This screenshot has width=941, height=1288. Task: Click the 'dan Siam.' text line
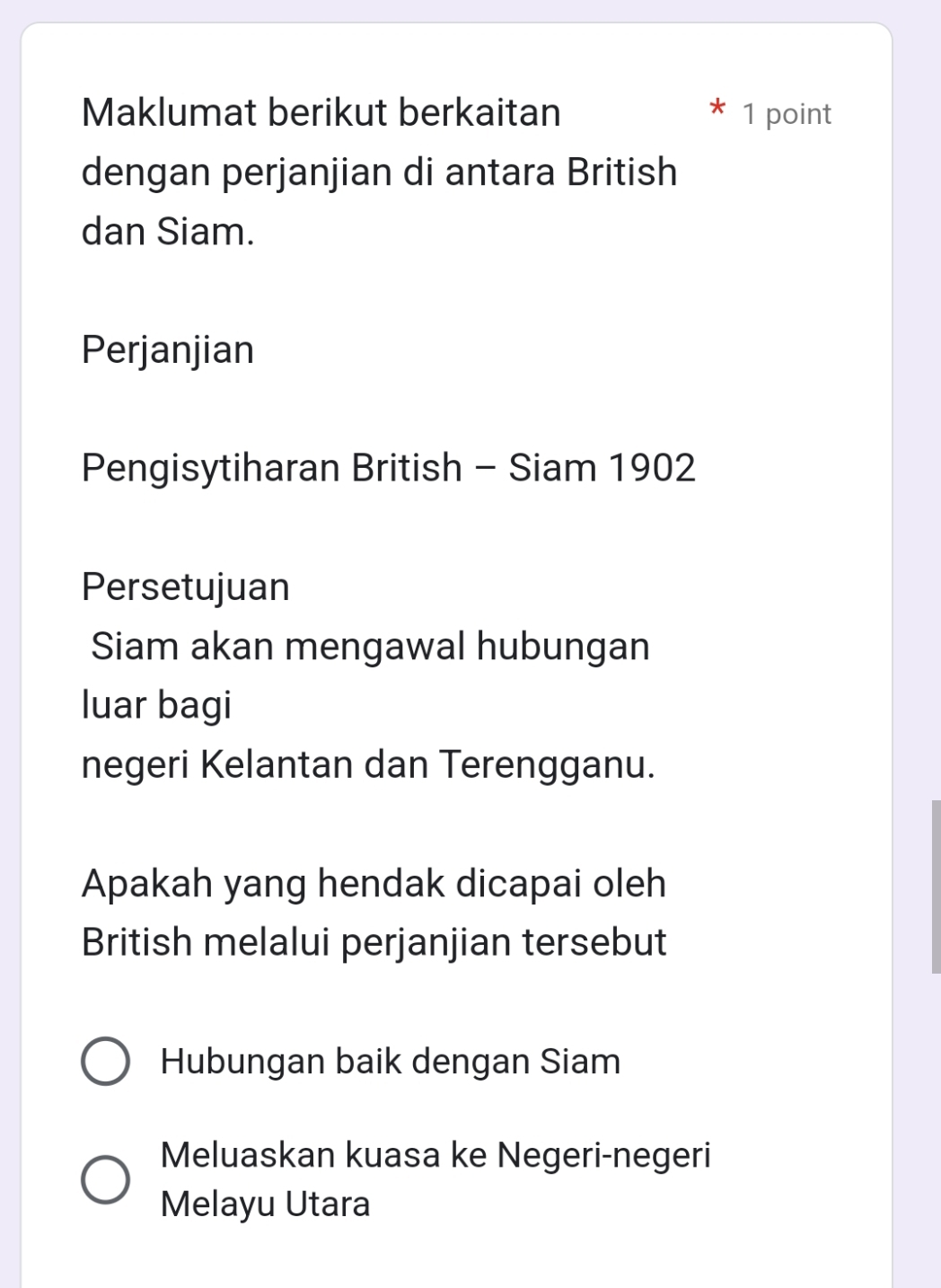coord(168,231)
